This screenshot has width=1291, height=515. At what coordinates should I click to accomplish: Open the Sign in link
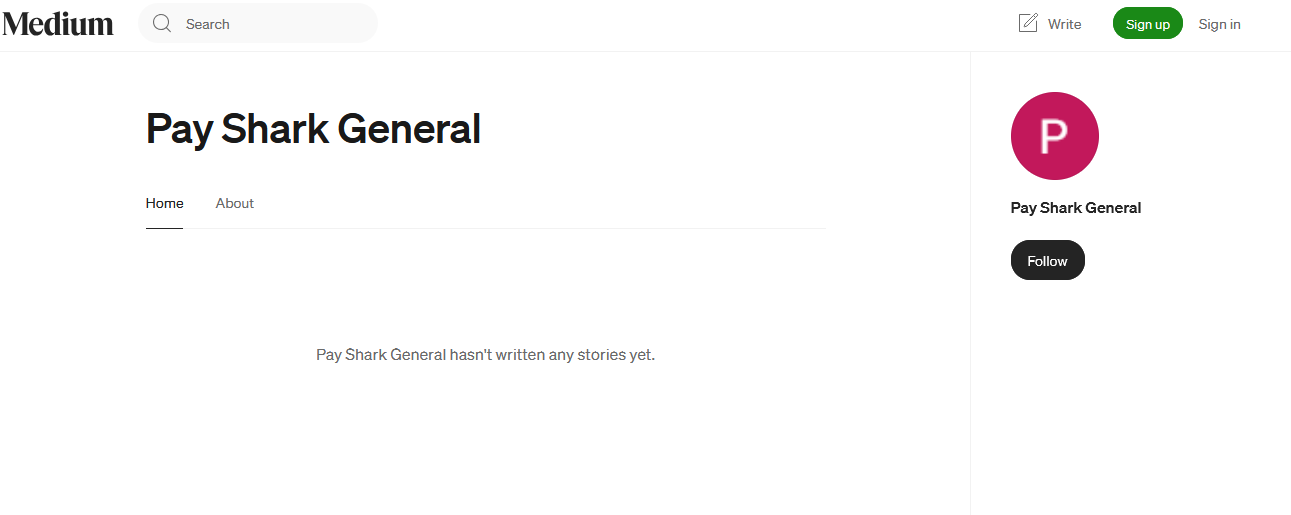coord(1219,24)
